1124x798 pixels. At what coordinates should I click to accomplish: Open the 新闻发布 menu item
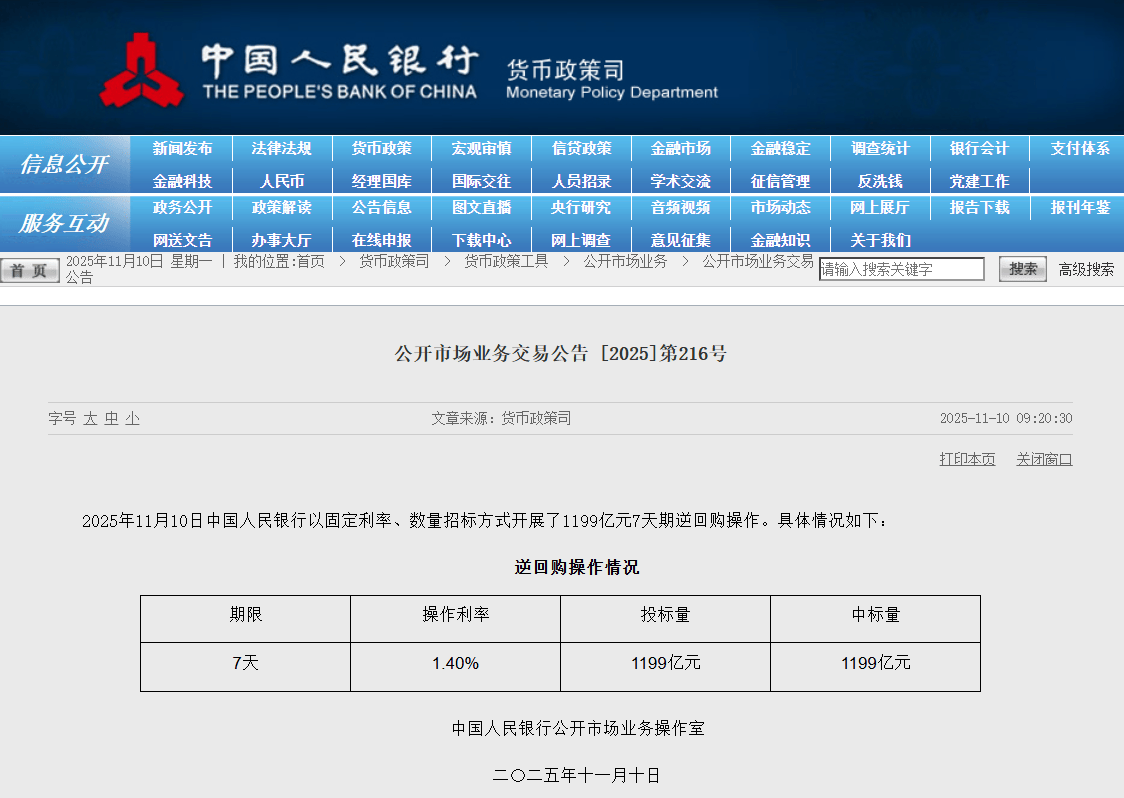click(x=182, y=148)
